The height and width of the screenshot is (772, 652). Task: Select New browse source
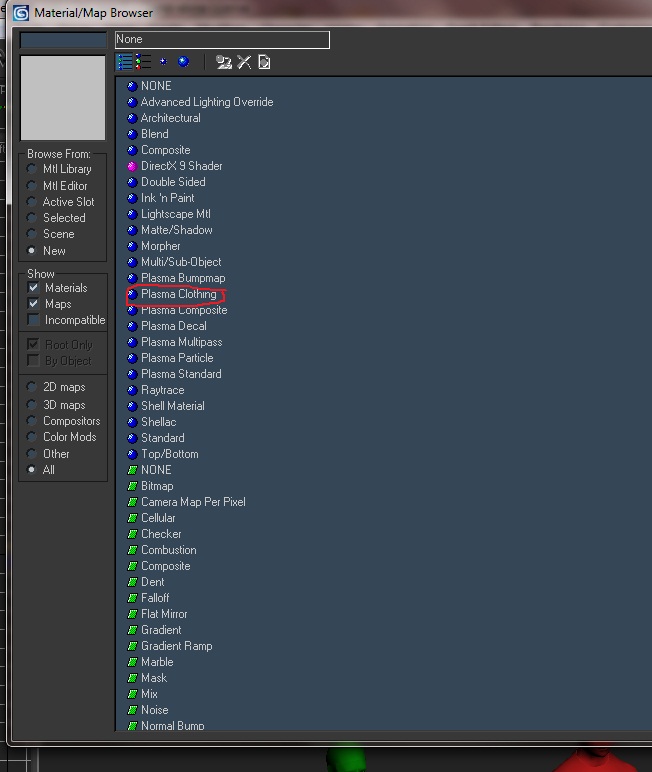click(x=32, y=251)
